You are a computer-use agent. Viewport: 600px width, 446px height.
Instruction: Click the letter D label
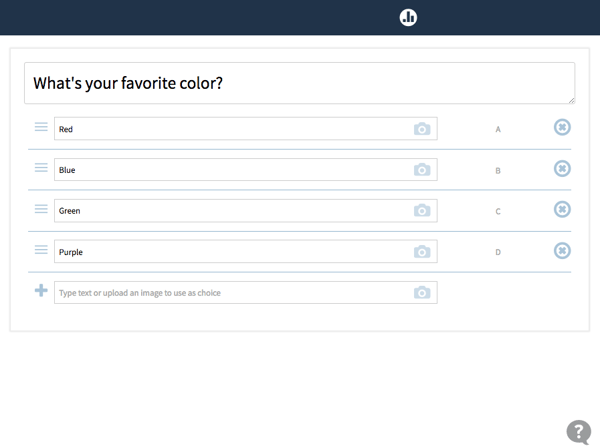coord(498,252)
